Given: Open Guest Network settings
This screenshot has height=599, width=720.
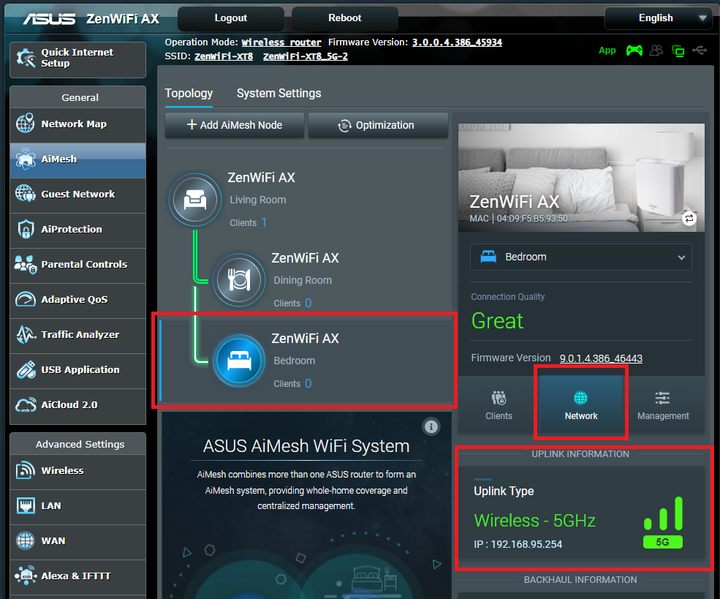Looking at the screenshot, I should (78, 194).
